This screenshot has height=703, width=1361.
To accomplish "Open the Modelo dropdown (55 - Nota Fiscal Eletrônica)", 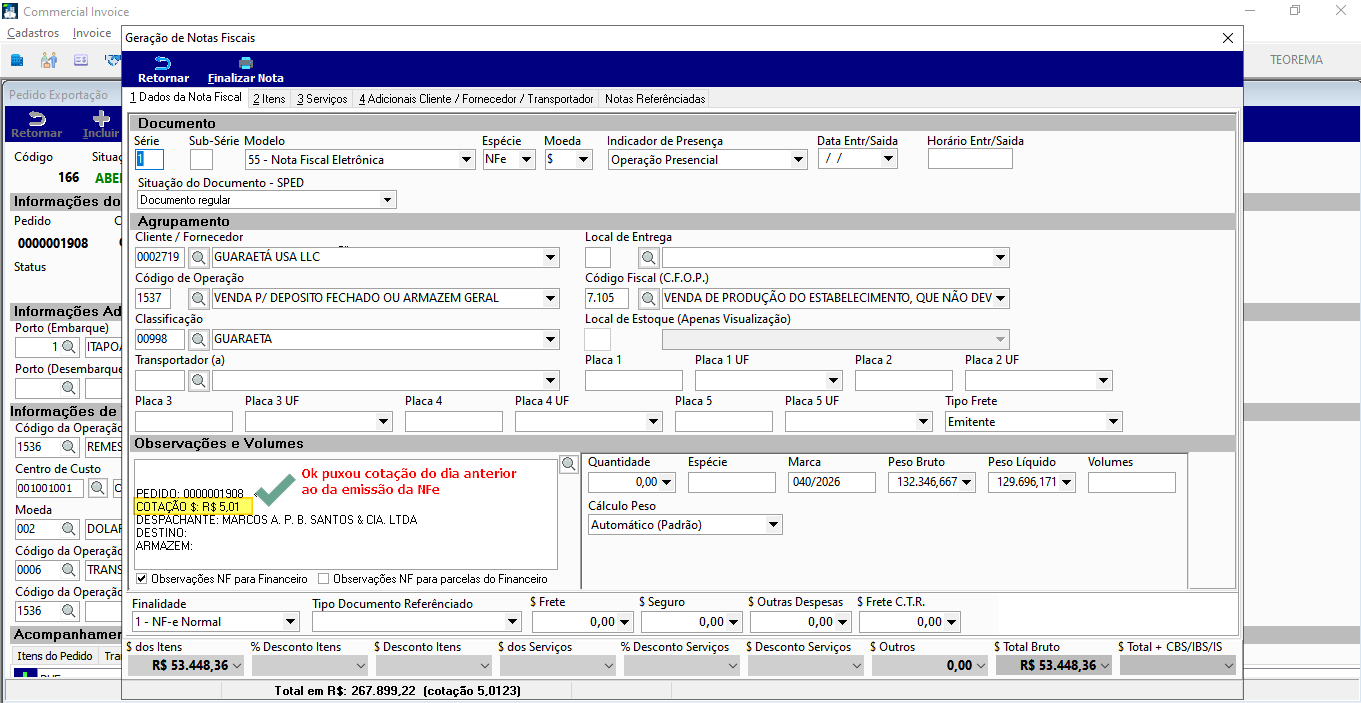I will pos(466,159).
